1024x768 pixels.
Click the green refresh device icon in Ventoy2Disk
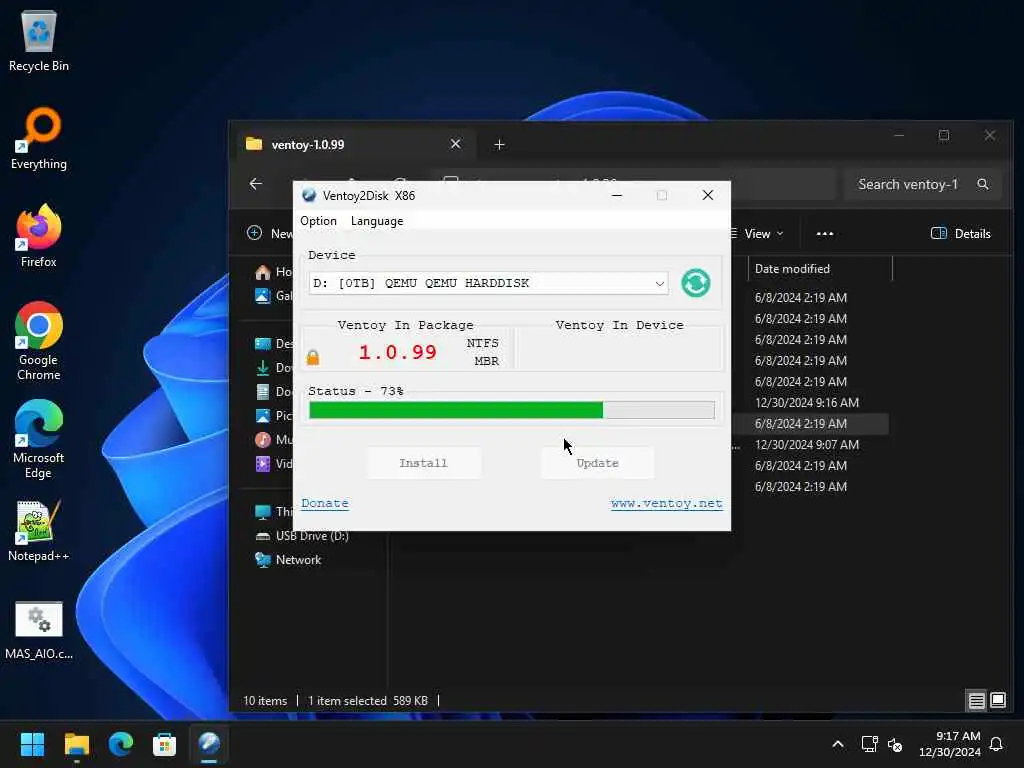click(696, 283)
